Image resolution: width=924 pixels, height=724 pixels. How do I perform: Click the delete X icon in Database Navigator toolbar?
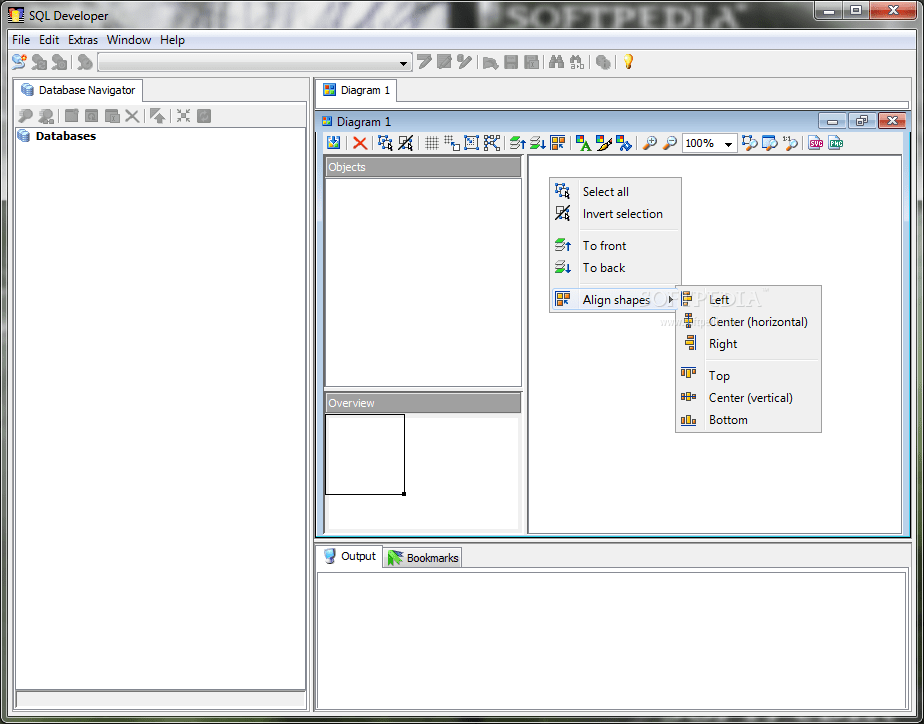tap(132, 116)
